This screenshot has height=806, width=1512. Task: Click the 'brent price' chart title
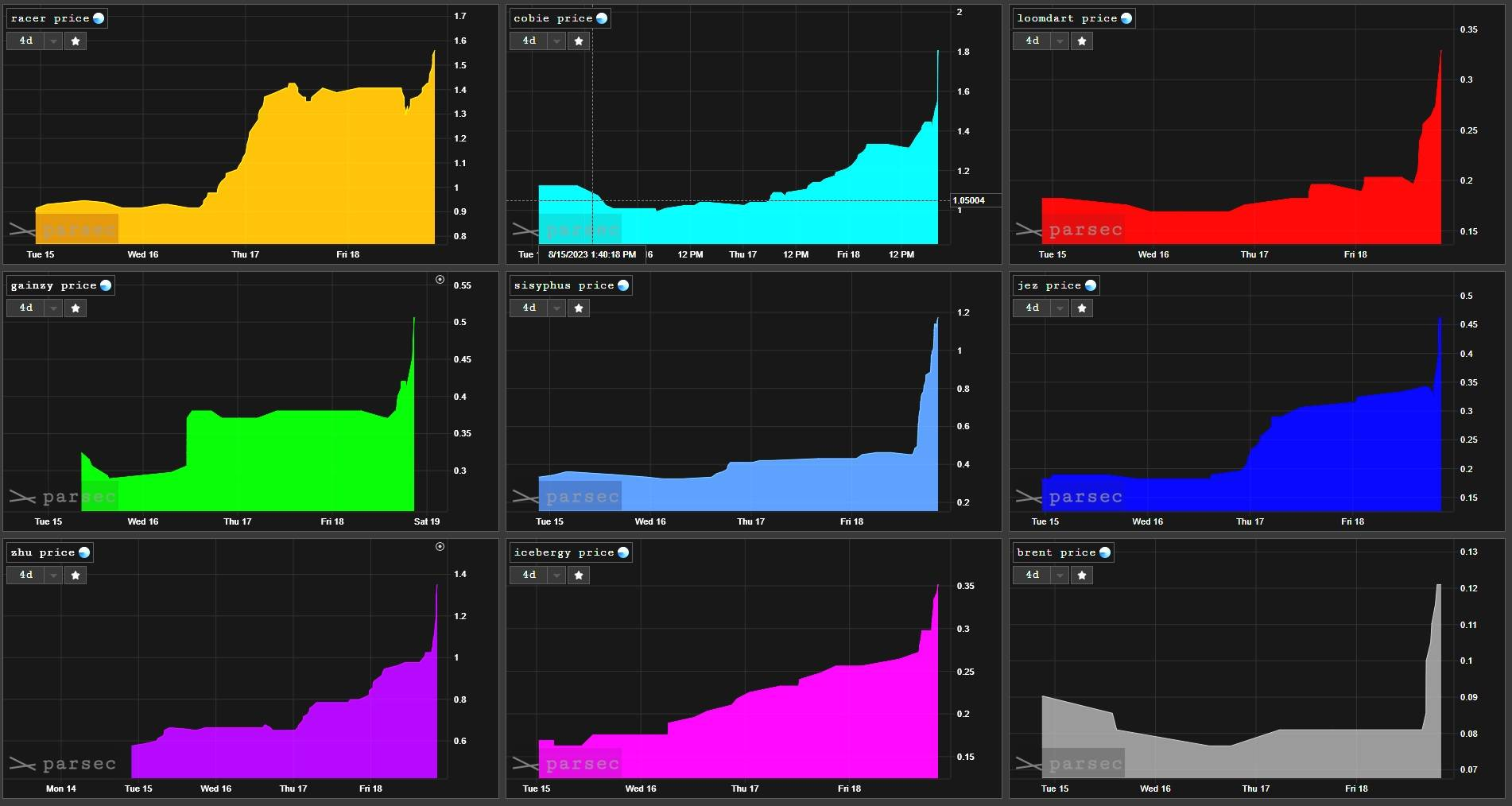(1056, 552)
